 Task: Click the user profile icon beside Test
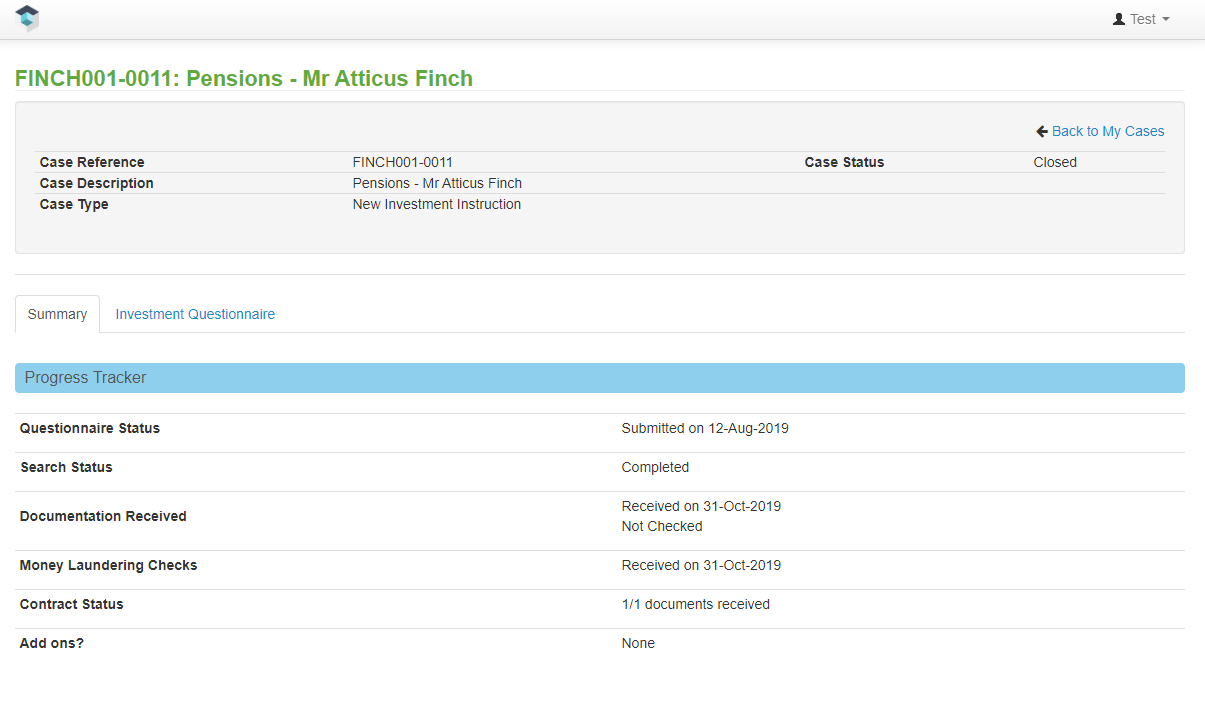[1117, 18]
